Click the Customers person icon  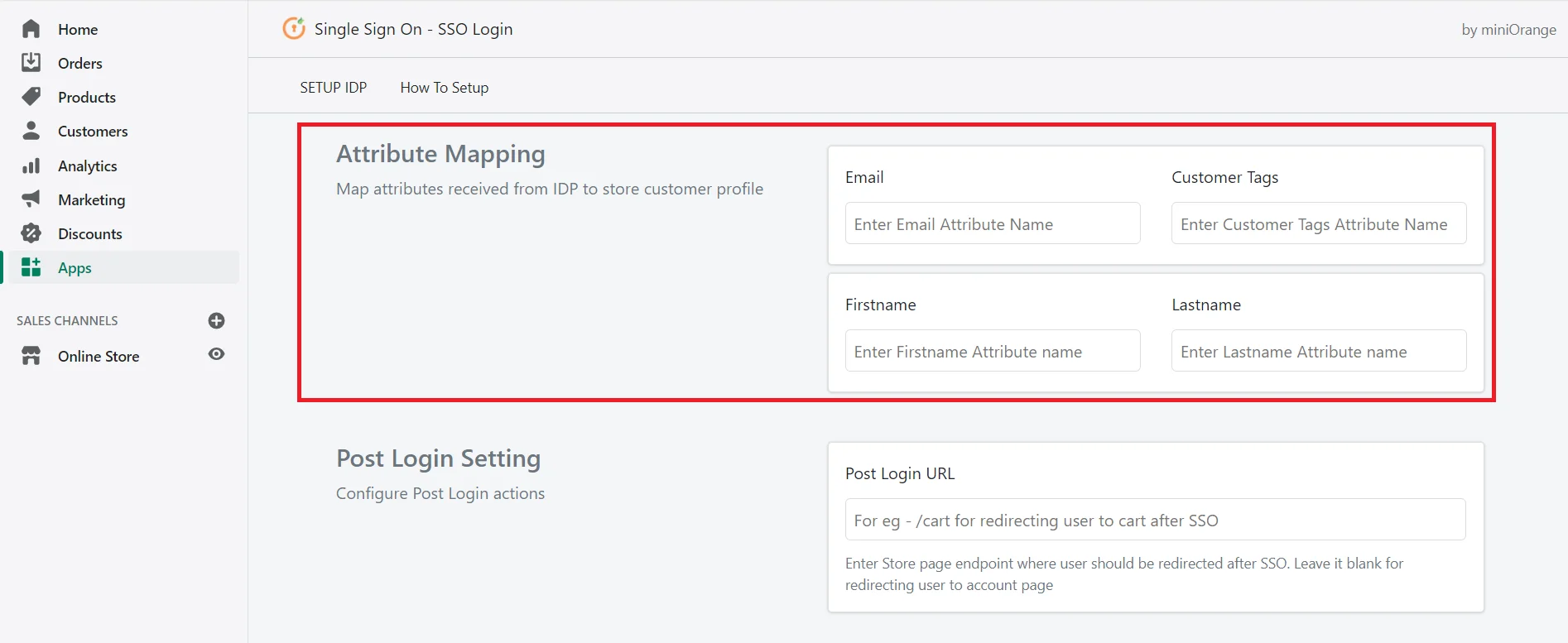point(31,131)
